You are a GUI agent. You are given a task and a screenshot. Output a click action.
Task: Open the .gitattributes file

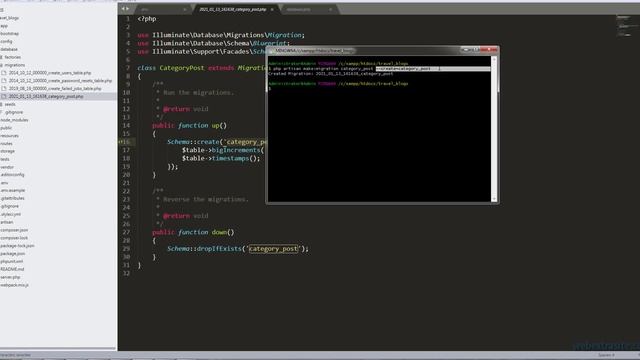[x=12, y=198]
